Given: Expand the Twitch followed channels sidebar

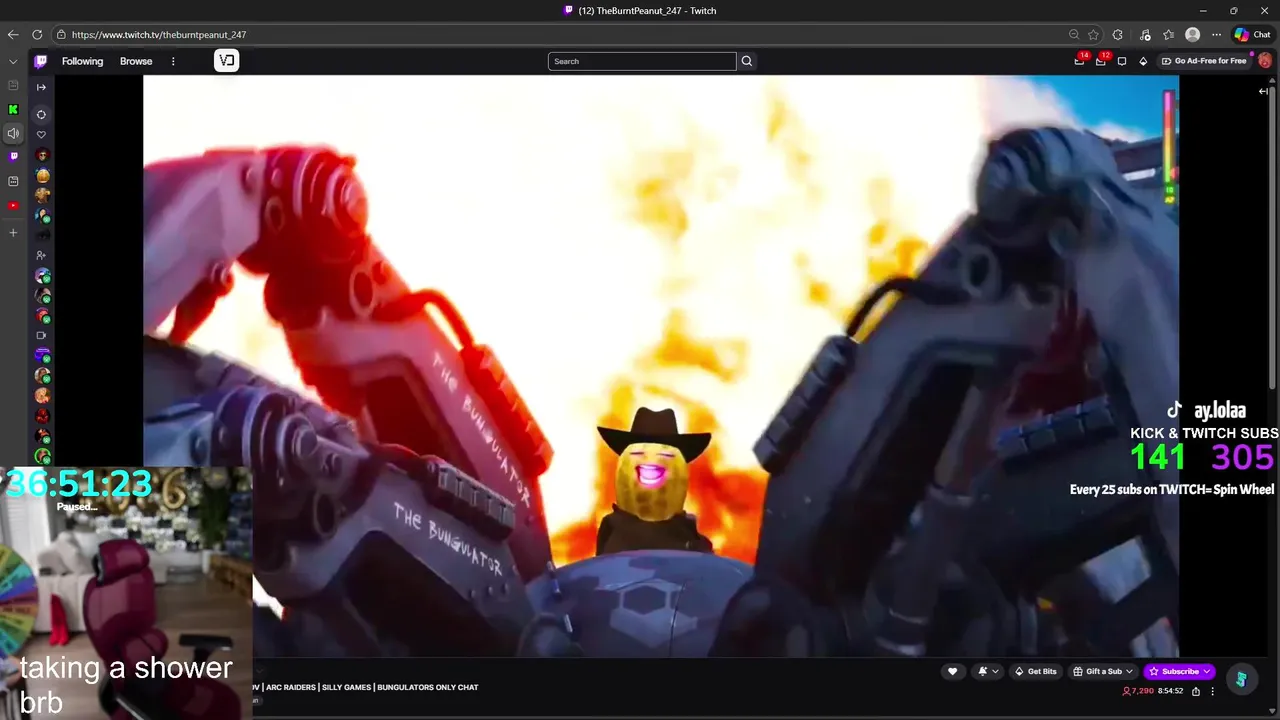Looking at the screenshot, I should tap(41, 87).
